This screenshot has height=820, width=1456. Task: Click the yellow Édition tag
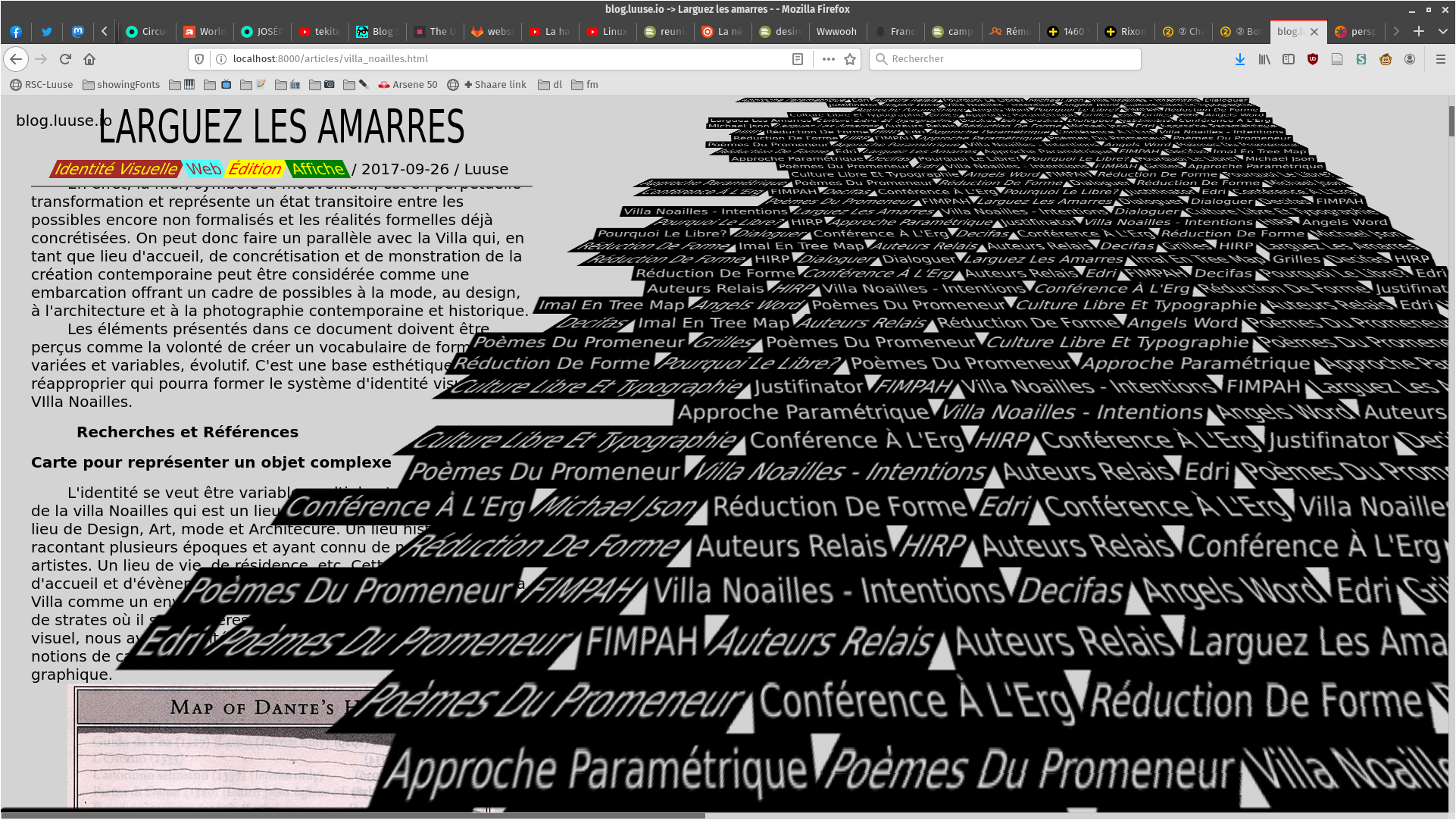255,169
